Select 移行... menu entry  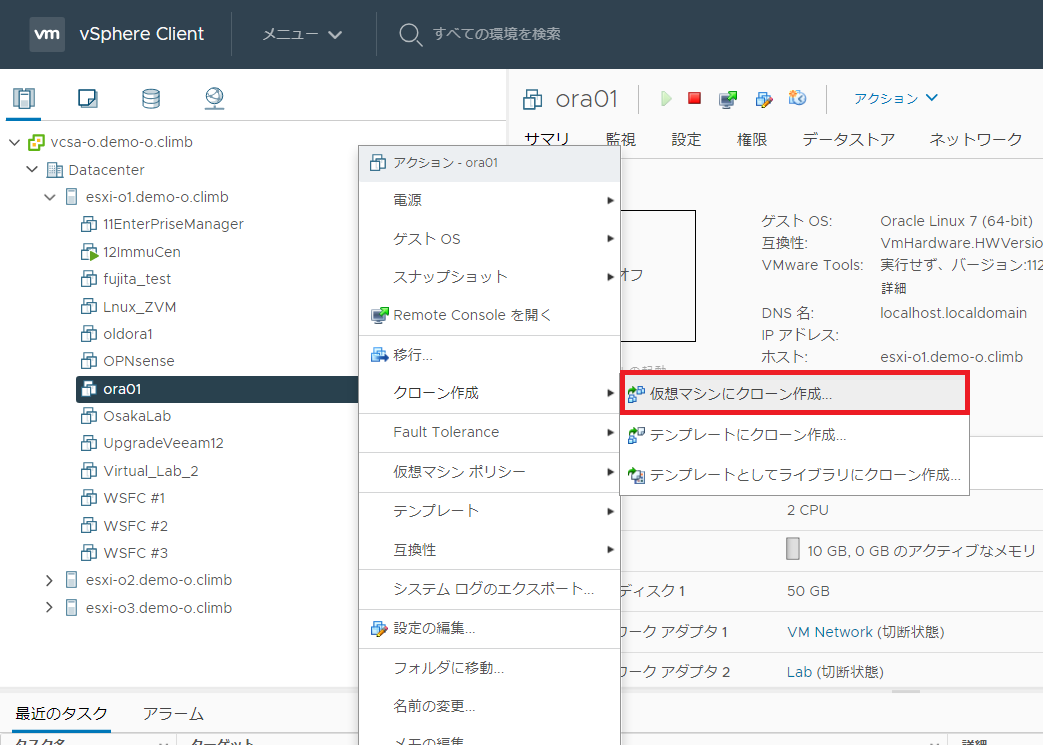tap(490, 355)
